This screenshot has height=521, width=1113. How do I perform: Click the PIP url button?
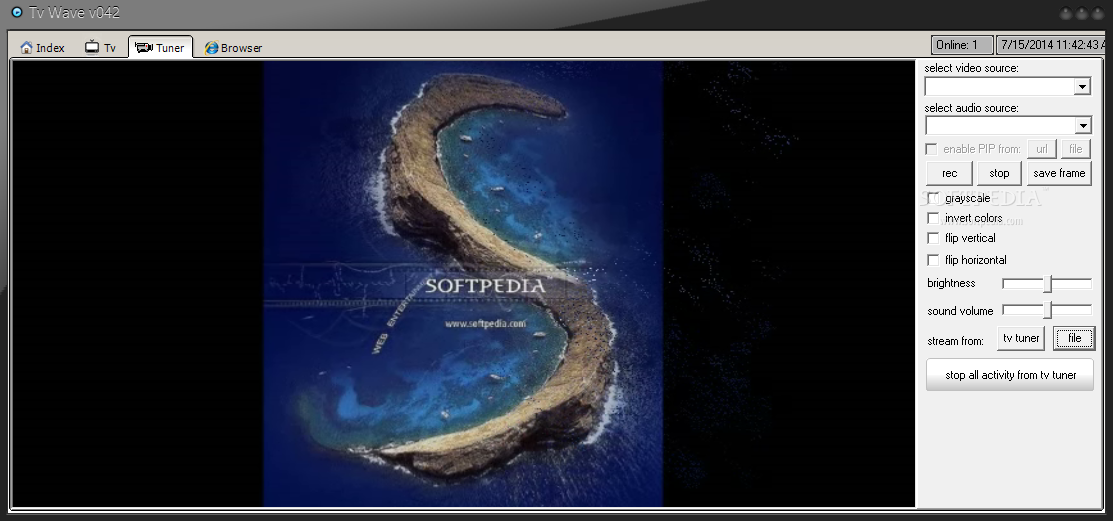coord(1041,149)
